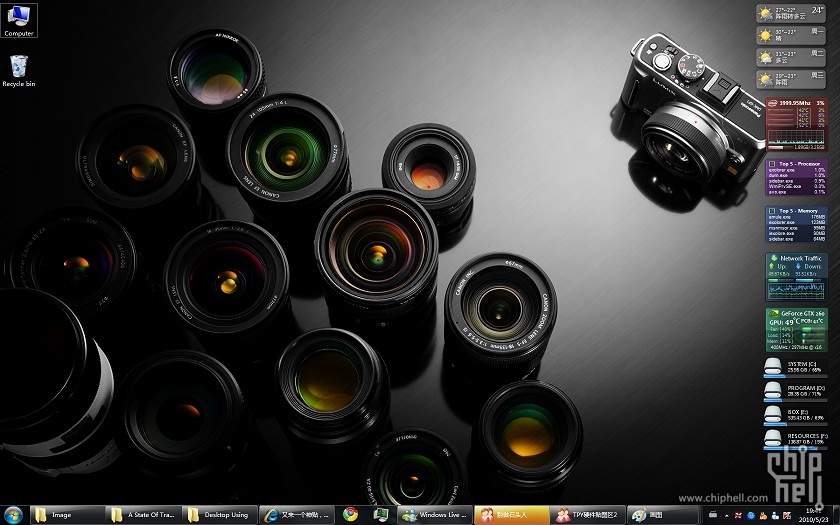Screen dimensions: 840x525
Task: Switch to Desktop Using folder taskbar button
Action: point(220,515)
